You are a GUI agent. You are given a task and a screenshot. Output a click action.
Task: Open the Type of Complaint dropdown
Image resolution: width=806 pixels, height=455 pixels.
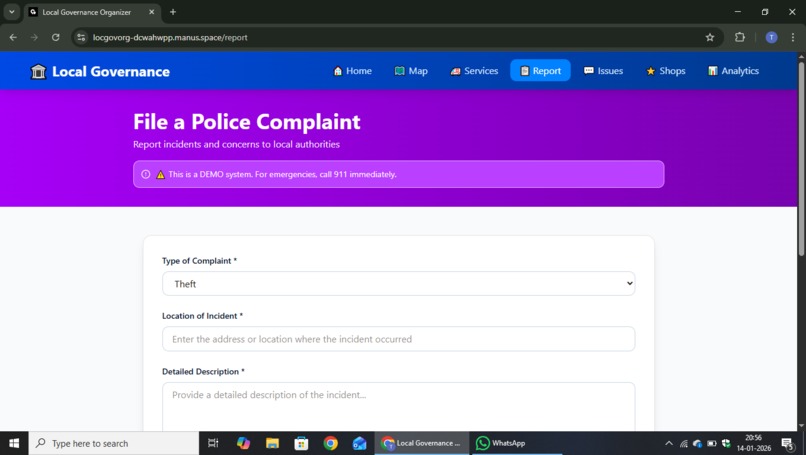coord(399,284)
